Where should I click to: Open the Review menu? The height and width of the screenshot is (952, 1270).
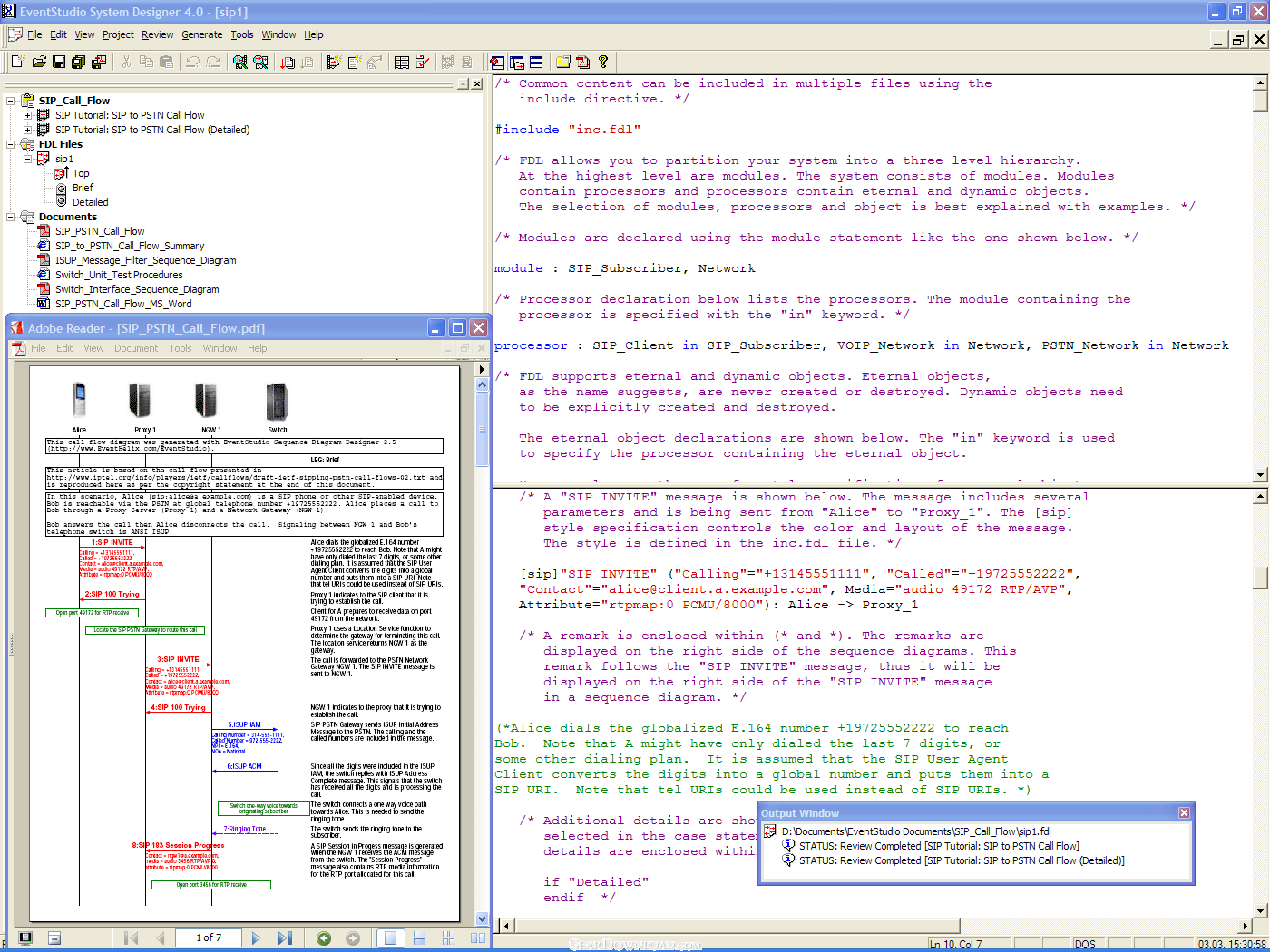(157, 34)
